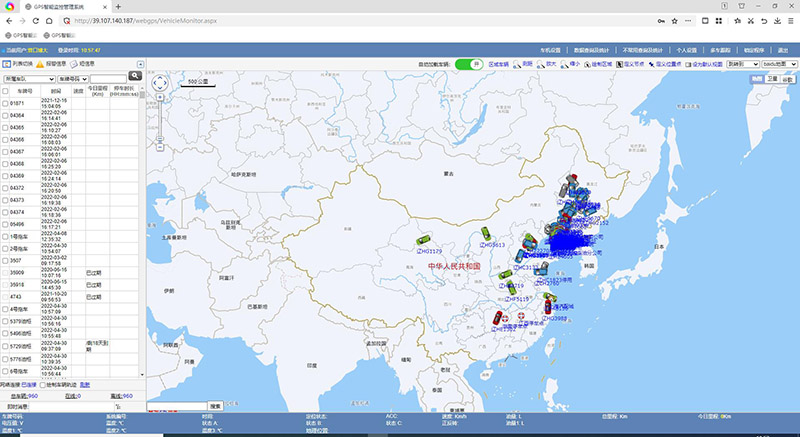800x437 pixels.
Task: Open the 所属车队 fleet dropdown
Action: coord(27,76)
